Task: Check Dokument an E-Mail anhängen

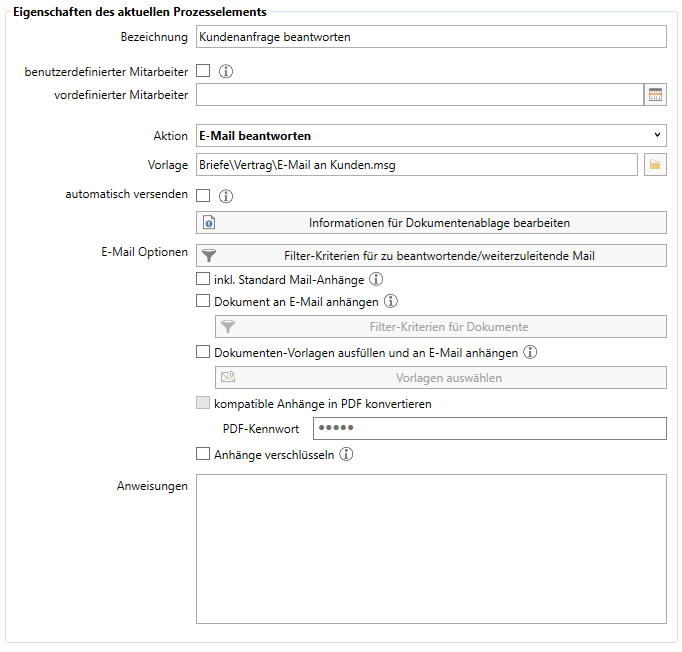Action: coord(203,301)
